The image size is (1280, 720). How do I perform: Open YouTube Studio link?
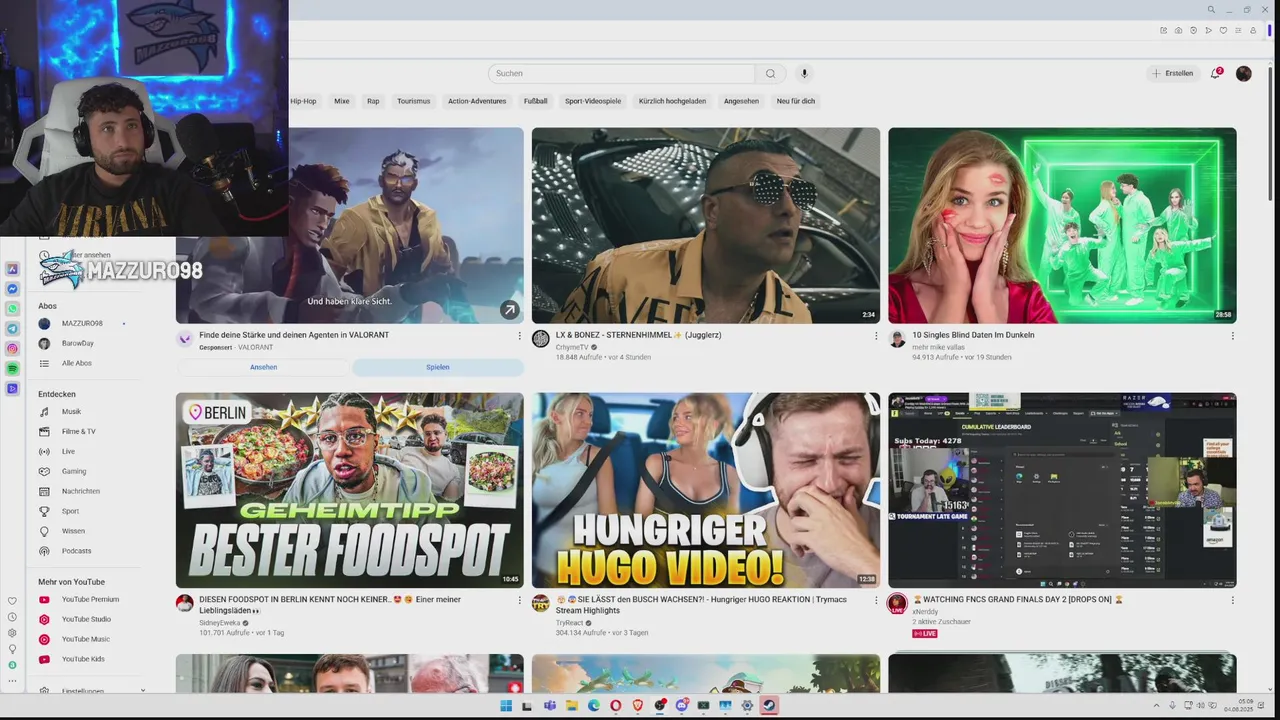(x=85, y=619)
